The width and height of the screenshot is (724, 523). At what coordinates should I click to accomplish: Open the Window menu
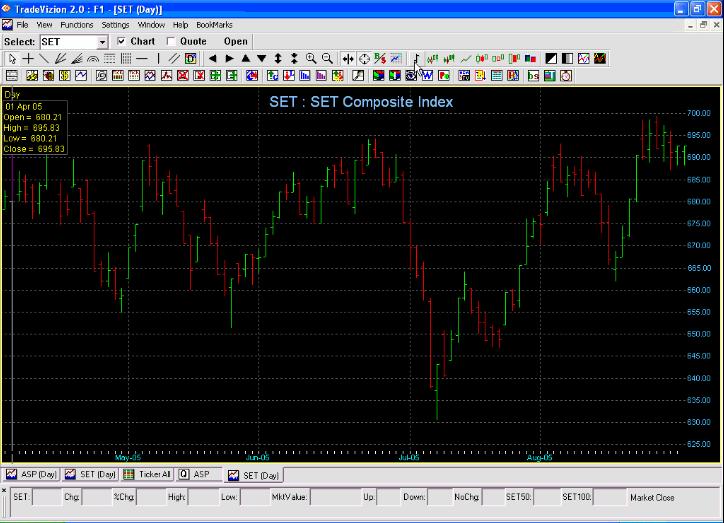pos(151,25)
